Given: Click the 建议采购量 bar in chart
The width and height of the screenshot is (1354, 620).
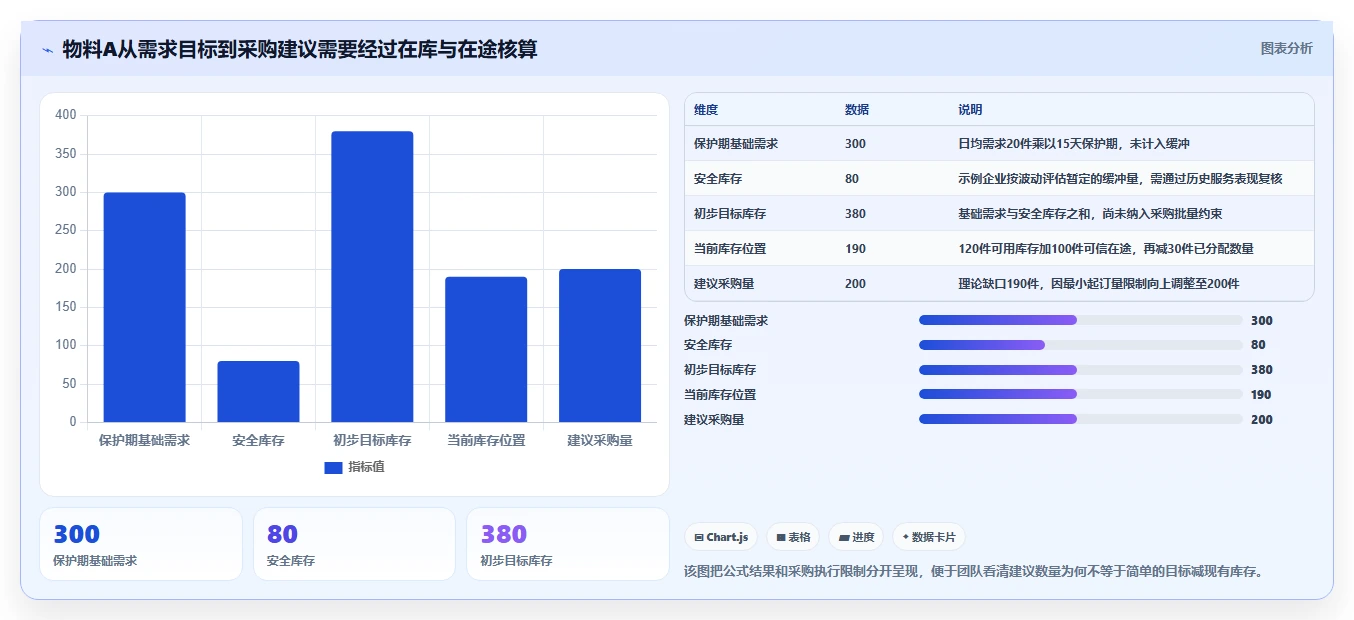Looking at the screenshot, I should [x=600, y=345].
